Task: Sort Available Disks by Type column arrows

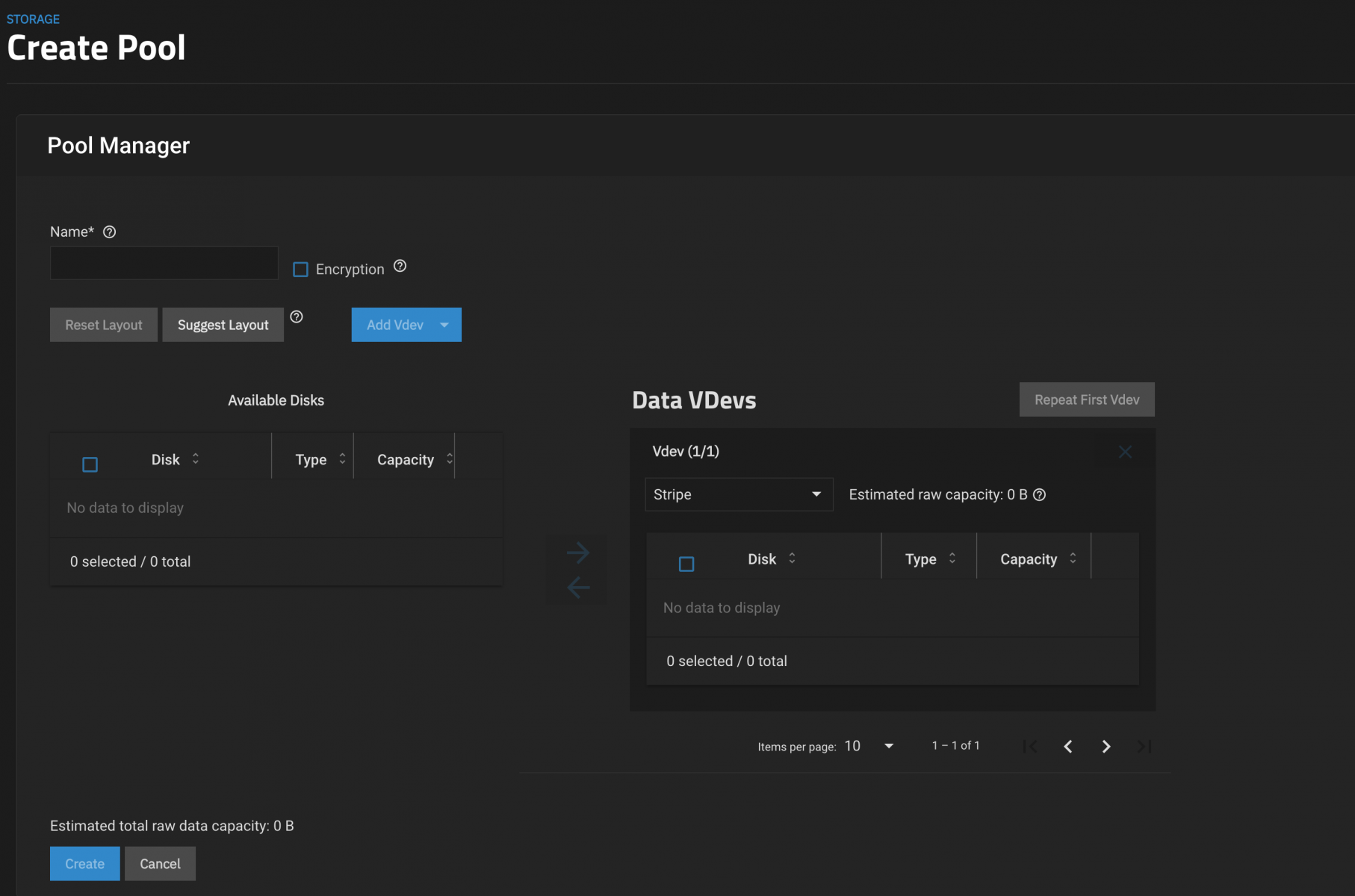Action: pyautogui.click(x=342, y=458)
